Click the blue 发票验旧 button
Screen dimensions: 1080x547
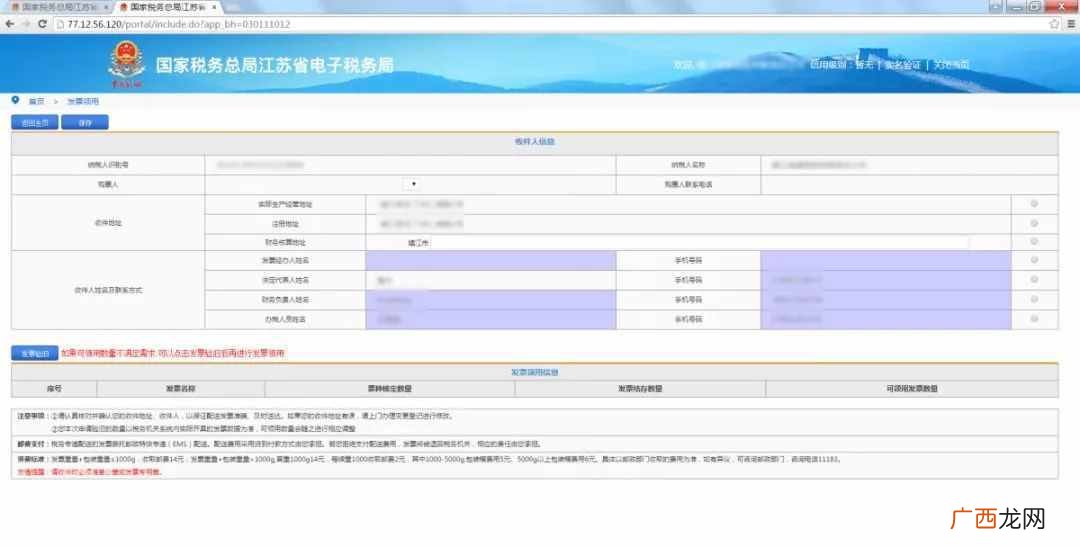pyautogui.click(x=34, y=353)
